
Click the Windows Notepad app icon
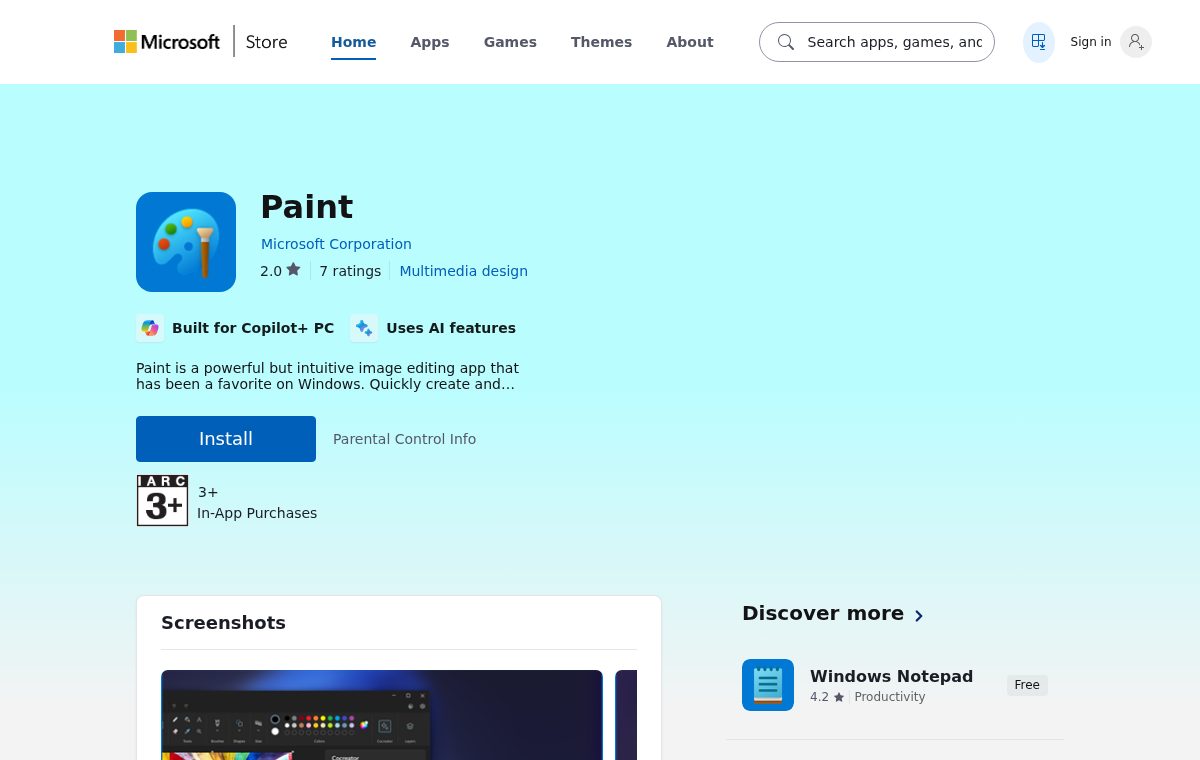pyautogui.click(x=768, y=685)
